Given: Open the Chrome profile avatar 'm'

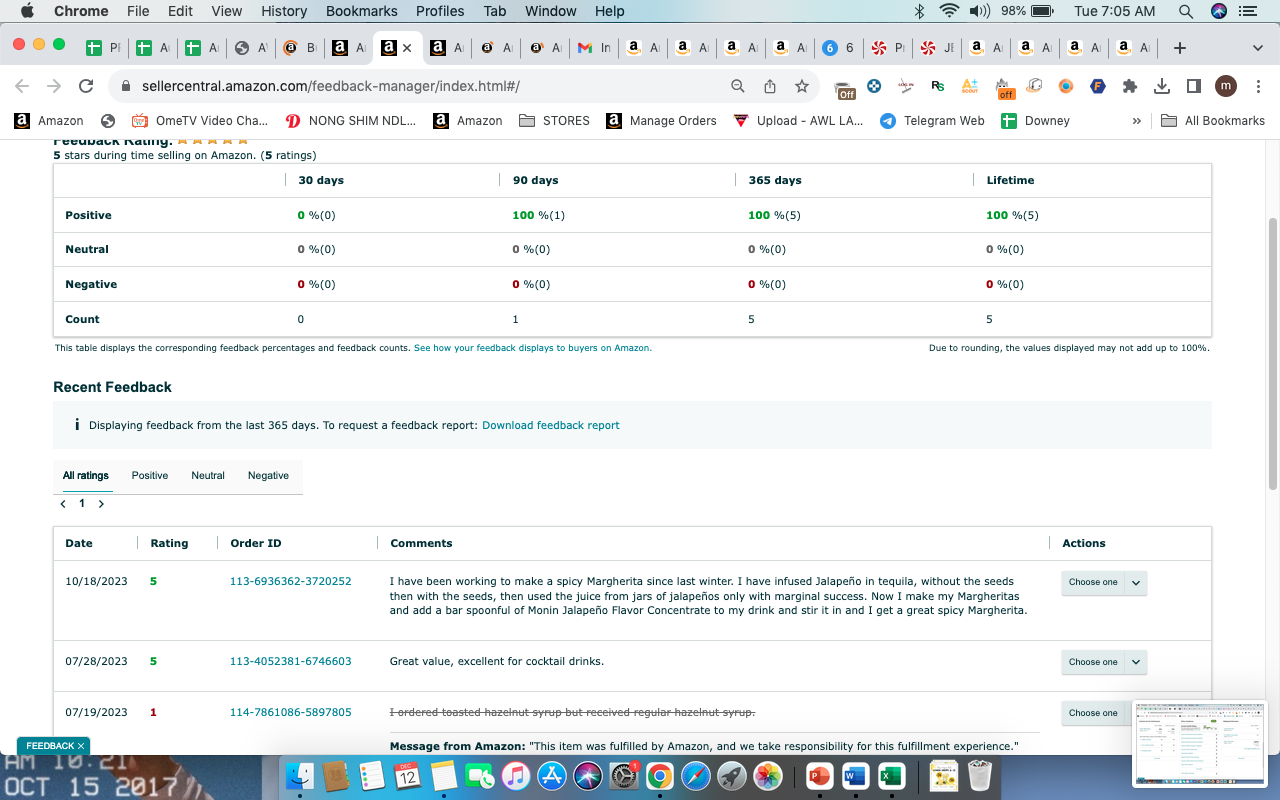Looking at the screenshot, I should 1226,86.
